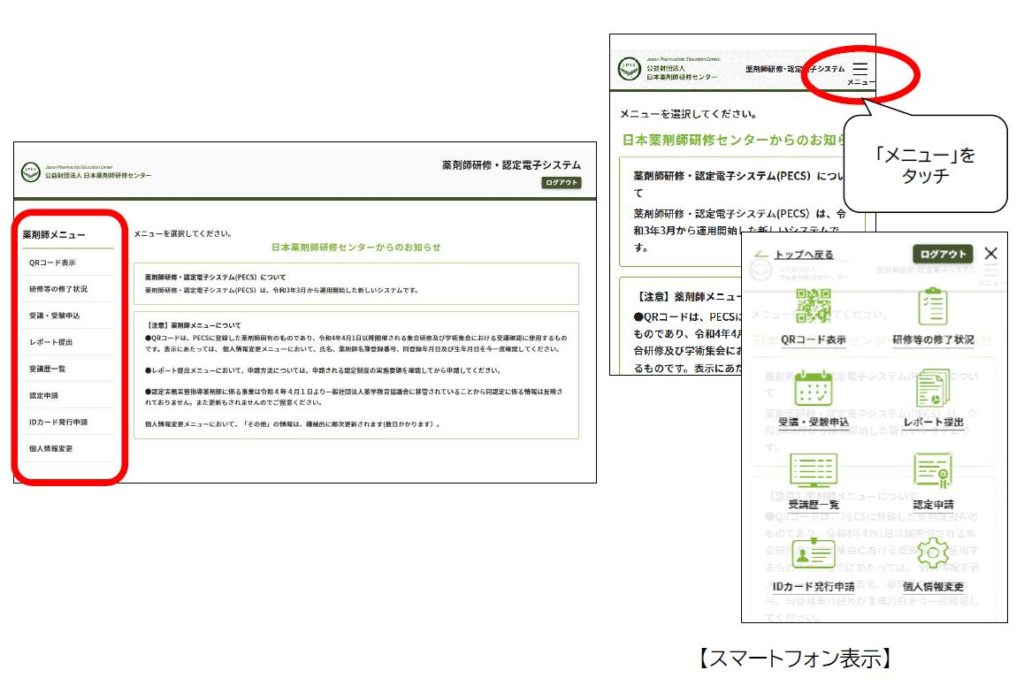This screenshot has width=1024, height=693.
Task: Select QRコード表示 in desktop sidebar menu
Action: click(52, 263)
